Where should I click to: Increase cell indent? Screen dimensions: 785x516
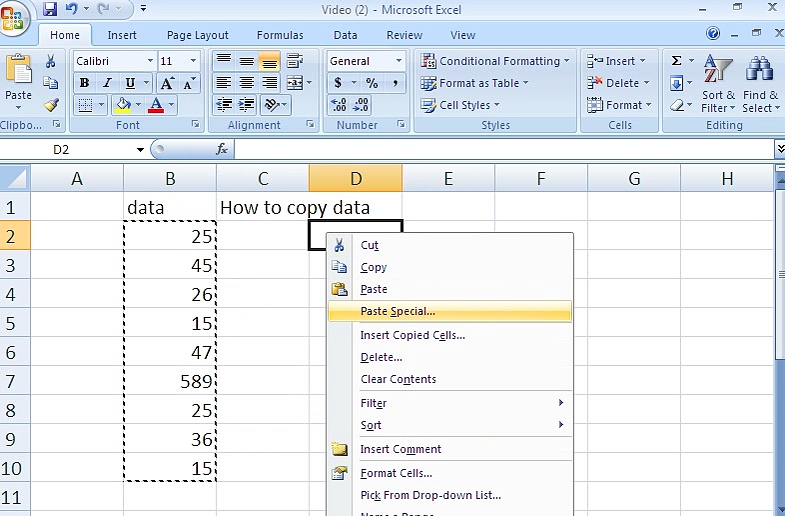click(246, 105)
